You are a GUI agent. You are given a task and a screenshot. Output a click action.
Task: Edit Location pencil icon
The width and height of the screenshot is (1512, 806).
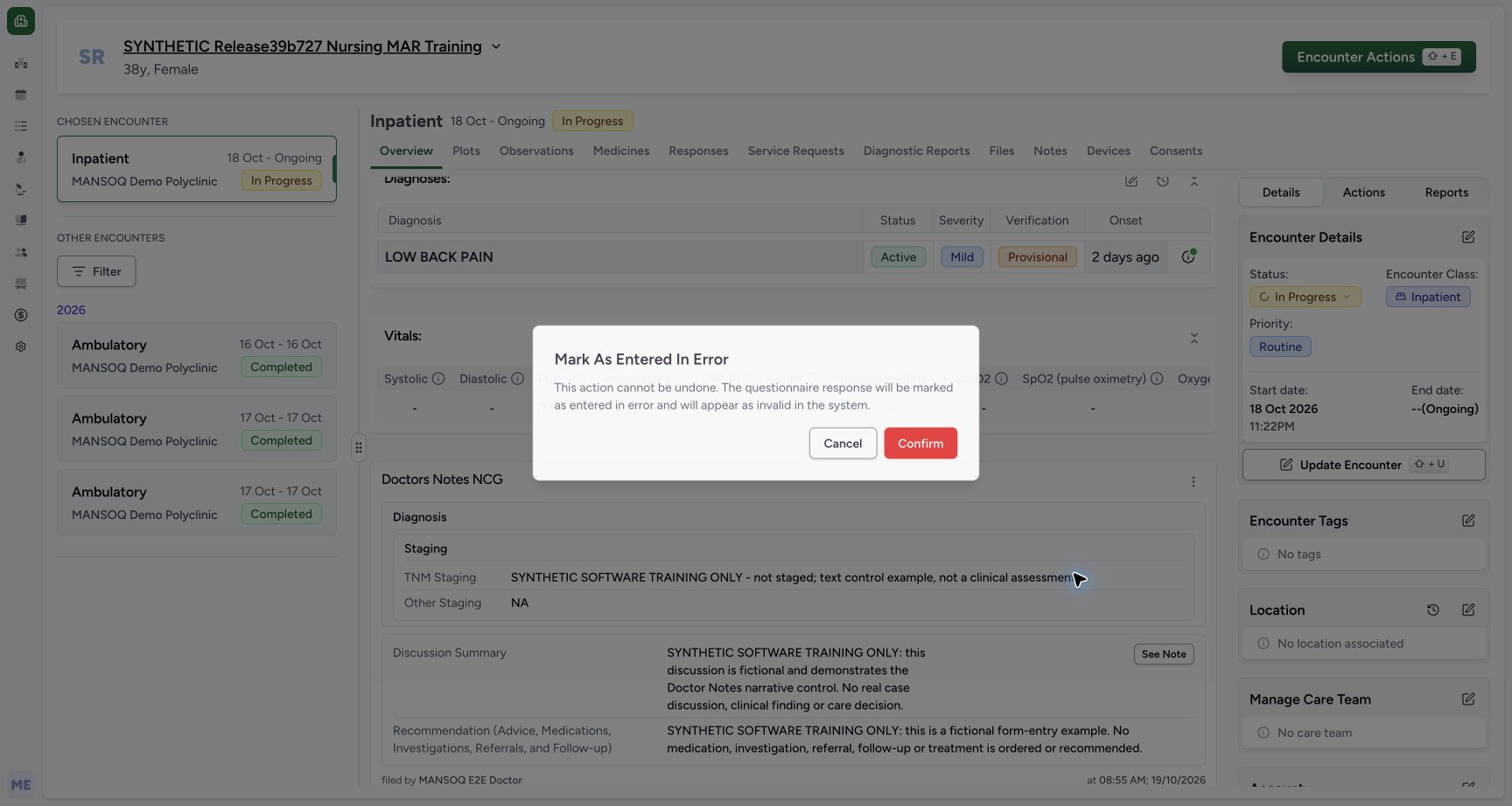click(x=1468, y=610)
